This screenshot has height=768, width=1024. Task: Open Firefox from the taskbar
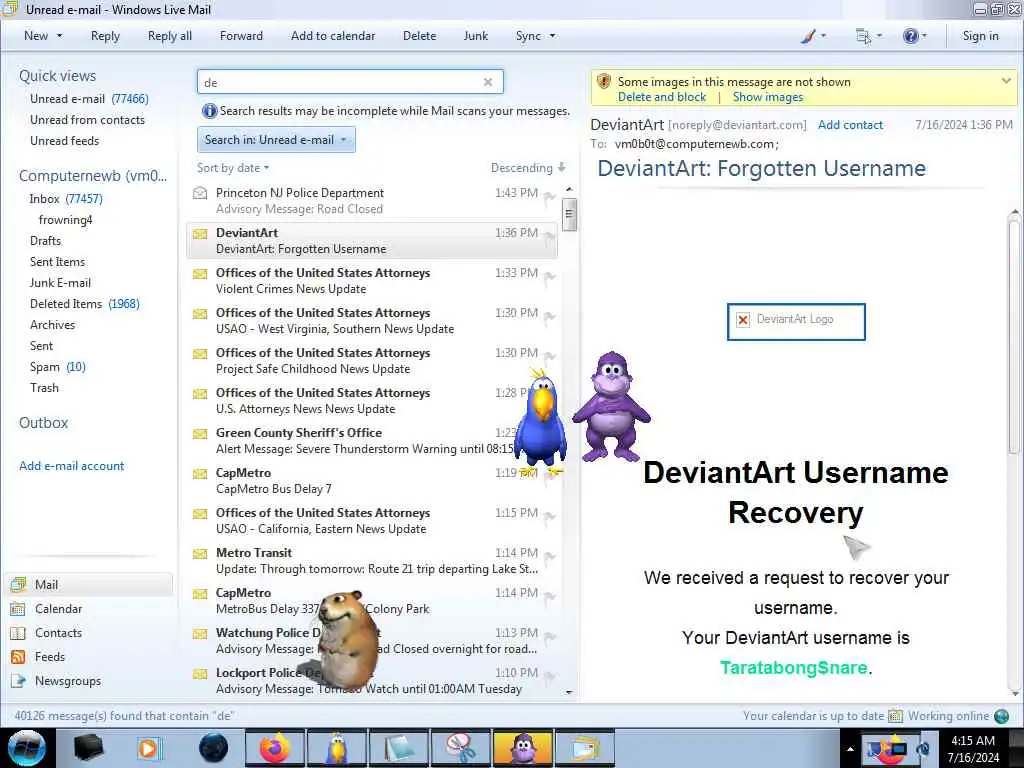coord(275,748)
